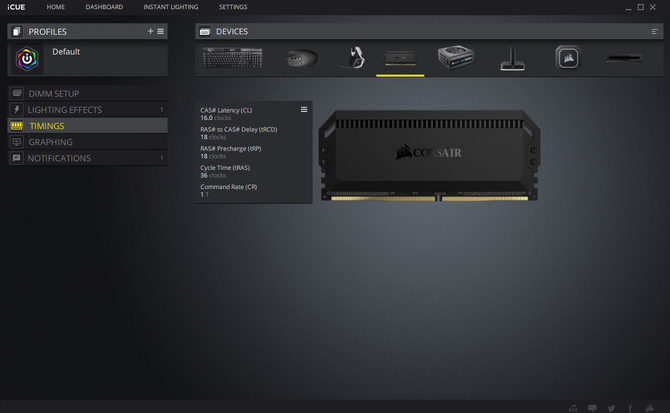Click the Graphing monitor icon
The width and height of the screenshot is (670, 413).
[17, 142]
